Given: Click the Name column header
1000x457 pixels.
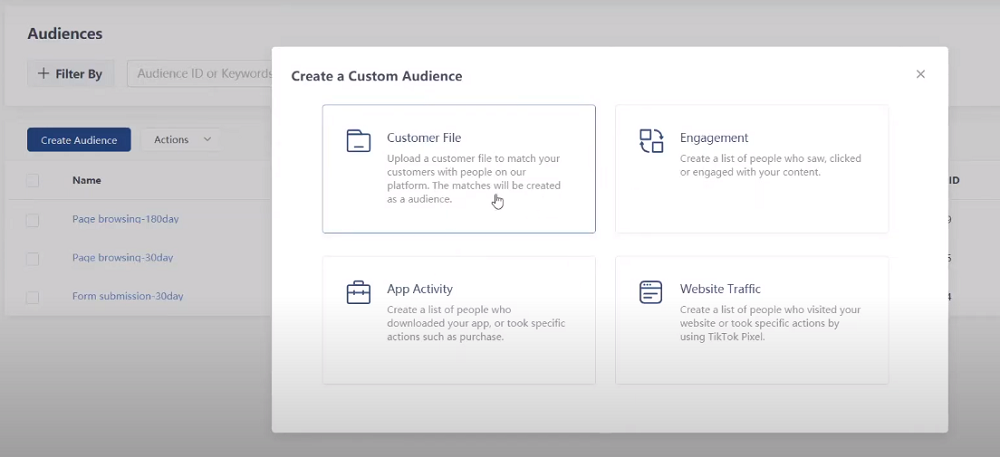Looking at the screenshot, I should (86, 181).
